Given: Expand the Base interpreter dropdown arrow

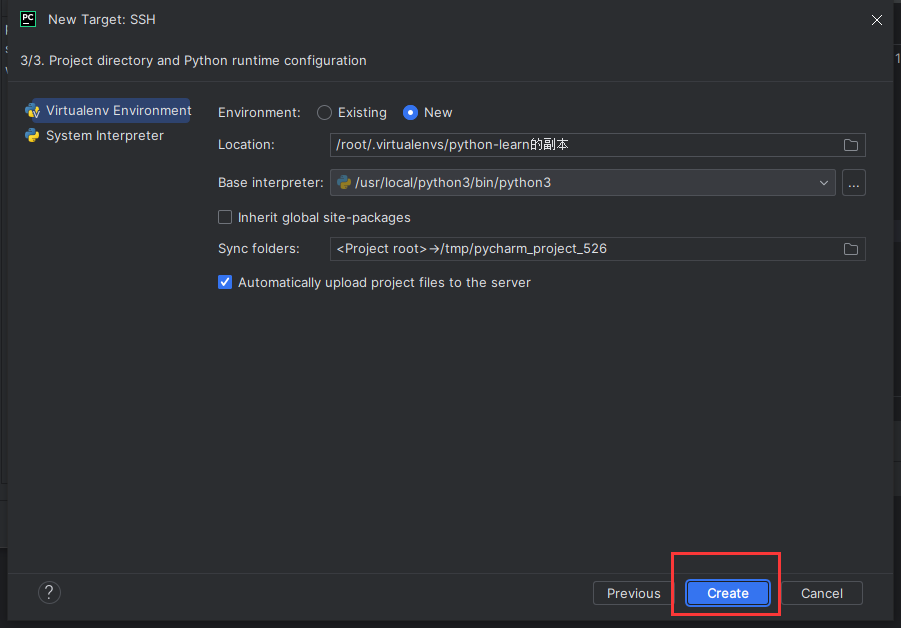Looking at the screenshot, I should coord(824,183).
